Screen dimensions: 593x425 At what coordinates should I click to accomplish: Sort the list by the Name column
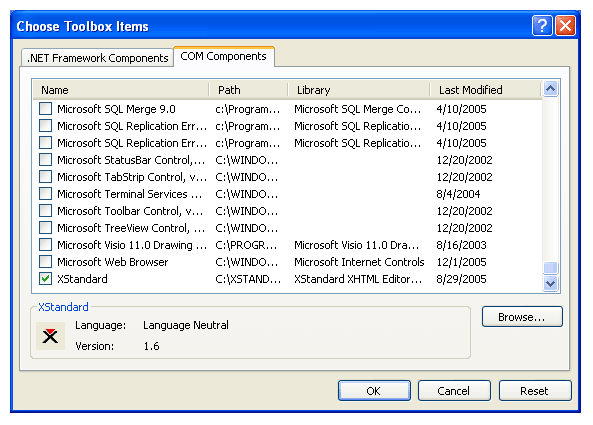coord(121,90)
